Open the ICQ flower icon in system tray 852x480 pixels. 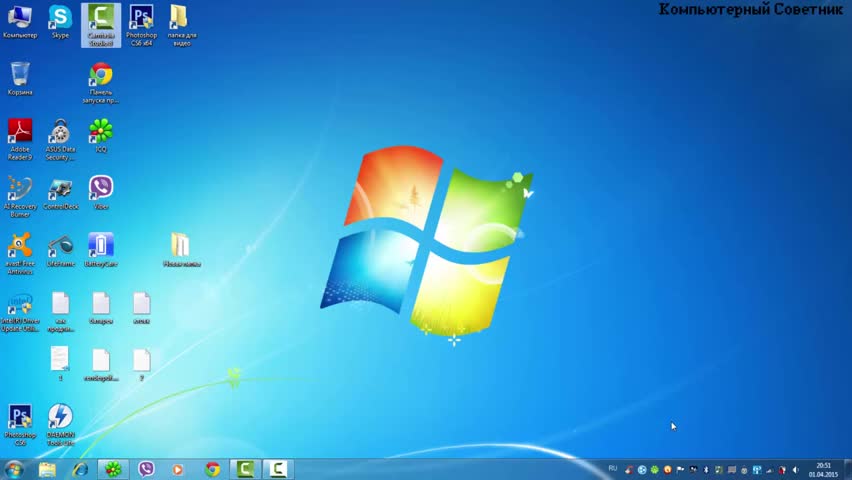click(655, 470)
